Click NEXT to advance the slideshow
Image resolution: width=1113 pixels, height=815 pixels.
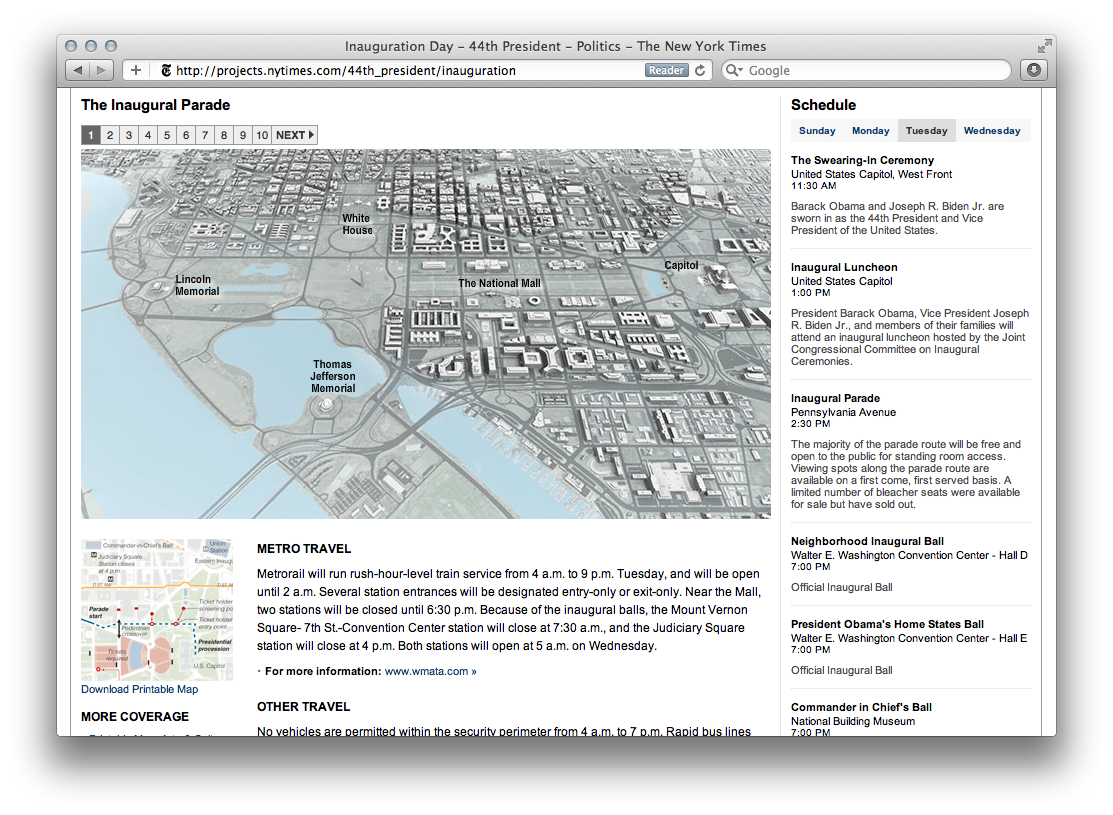click(295, 135)
